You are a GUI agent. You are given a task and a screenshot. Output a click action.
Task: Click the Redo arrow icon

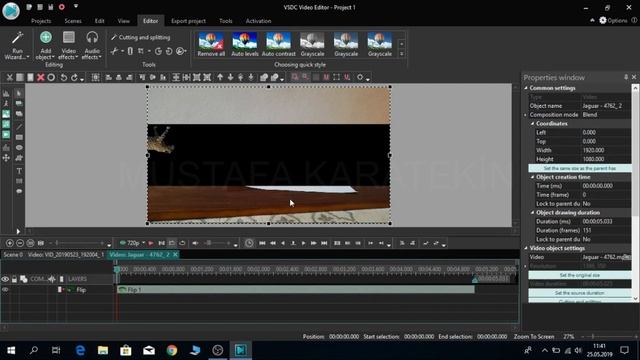(x=74, y=77)
